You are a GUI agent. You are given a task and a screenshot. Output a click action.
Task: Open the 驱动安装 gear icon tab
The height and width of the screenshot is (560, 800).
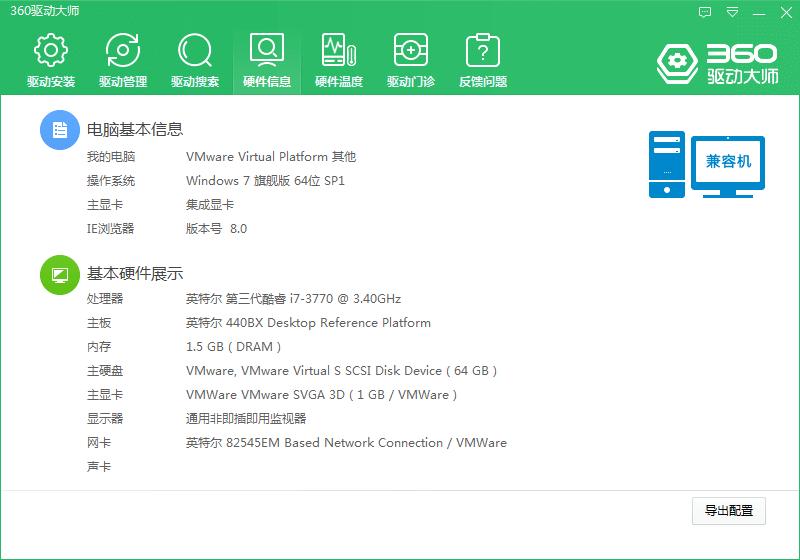(x=51, y=60)
